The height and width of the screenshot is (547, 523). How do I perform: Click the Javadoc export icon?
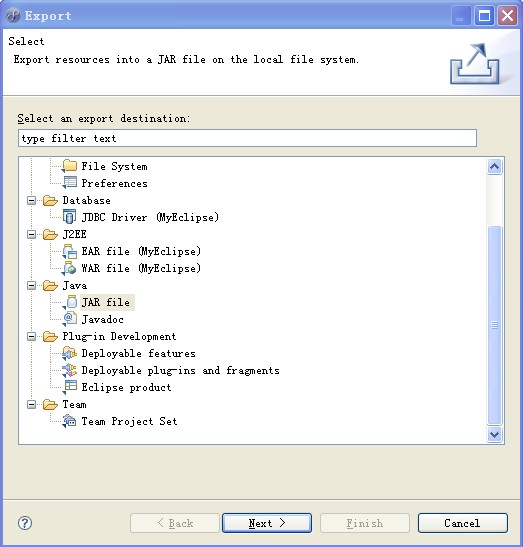pyautogui.click(x=70, y=319)
